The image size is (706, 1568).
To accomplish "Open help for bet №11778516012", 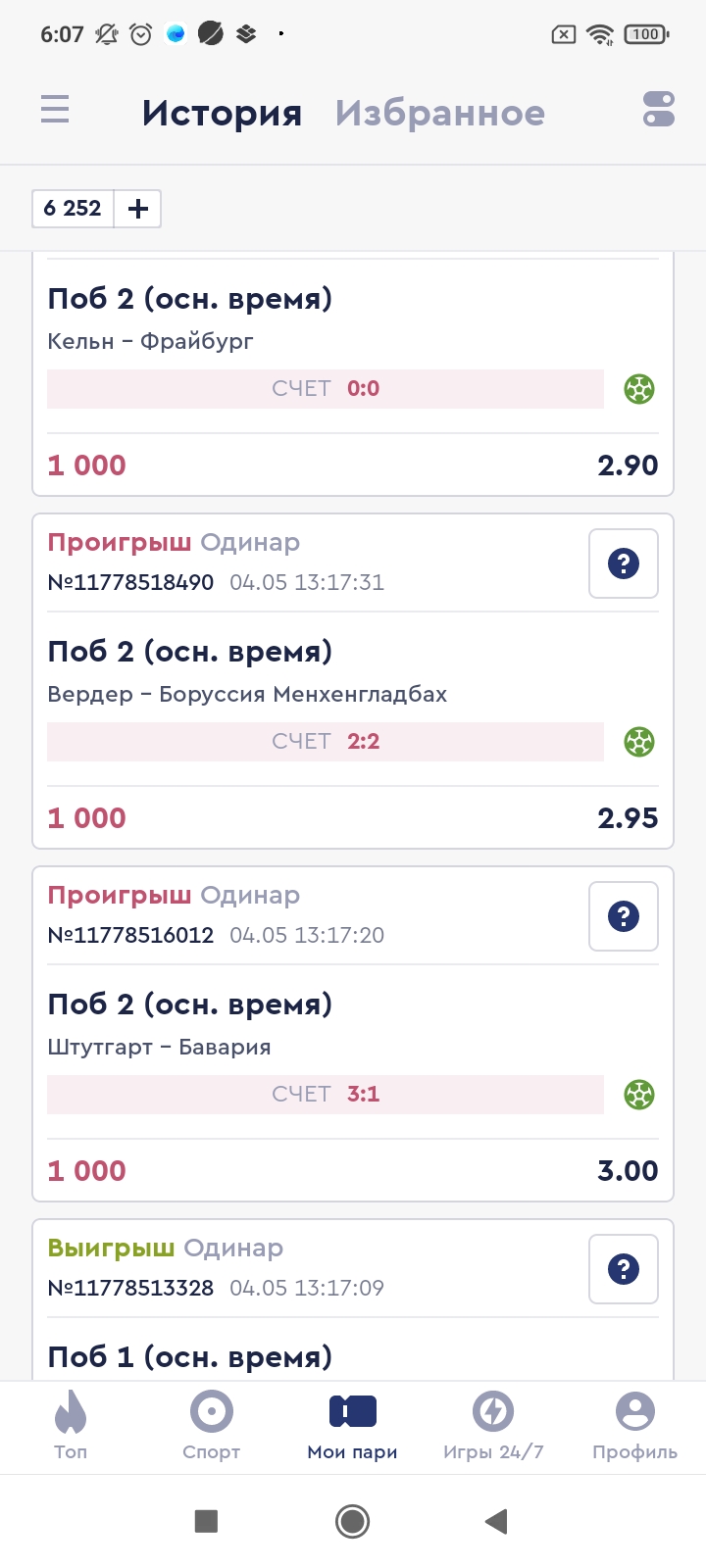I will point(623,916).
